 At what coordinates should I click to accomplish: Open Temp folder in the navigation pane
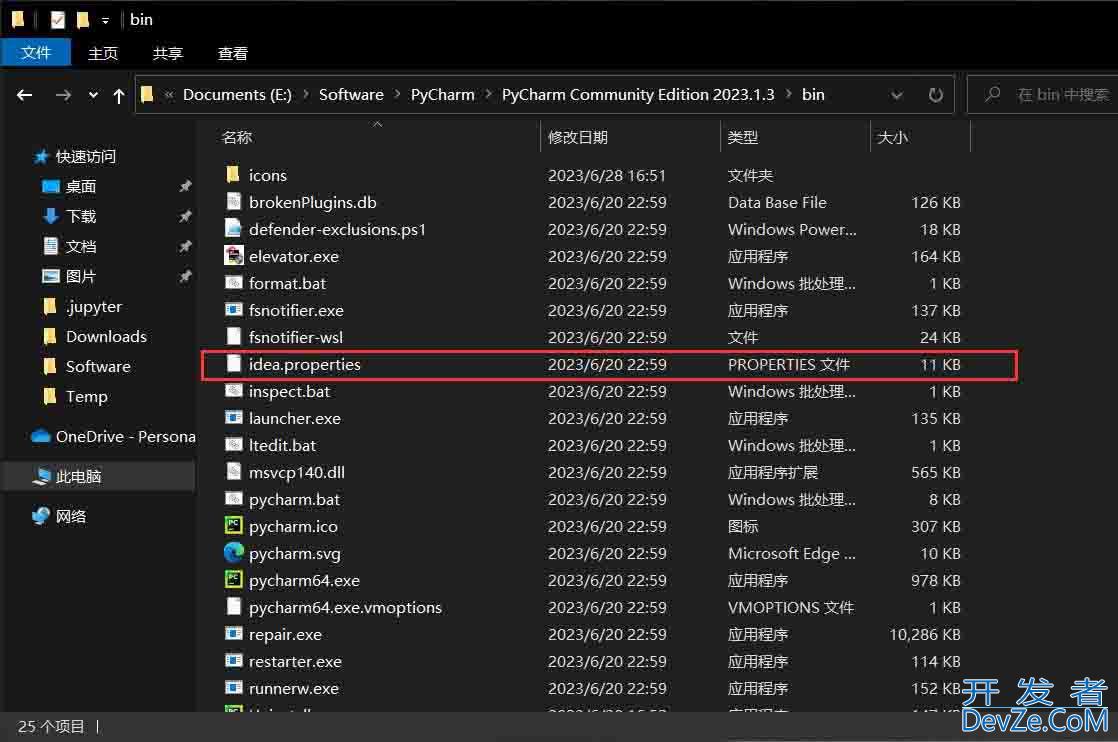point(86,396)
